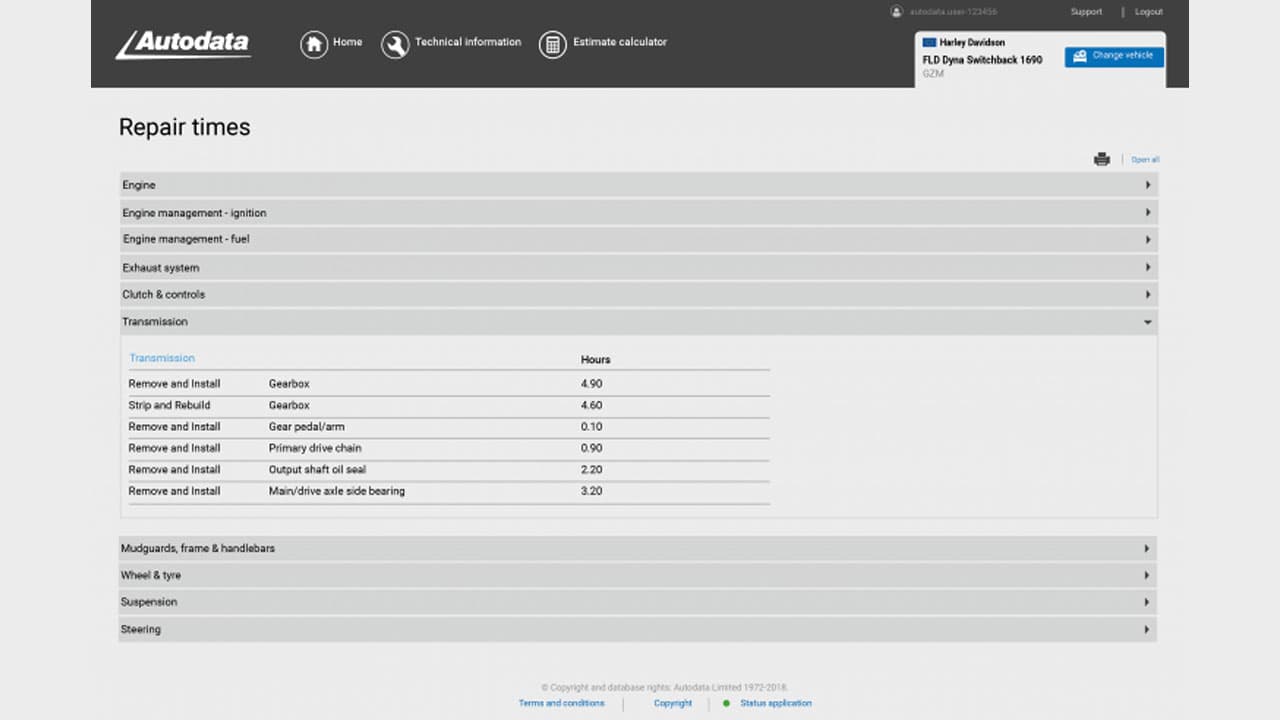Click the user account icon for autodata.user-123456
This screenshot has height=720, width=1280.
[894, 11]
